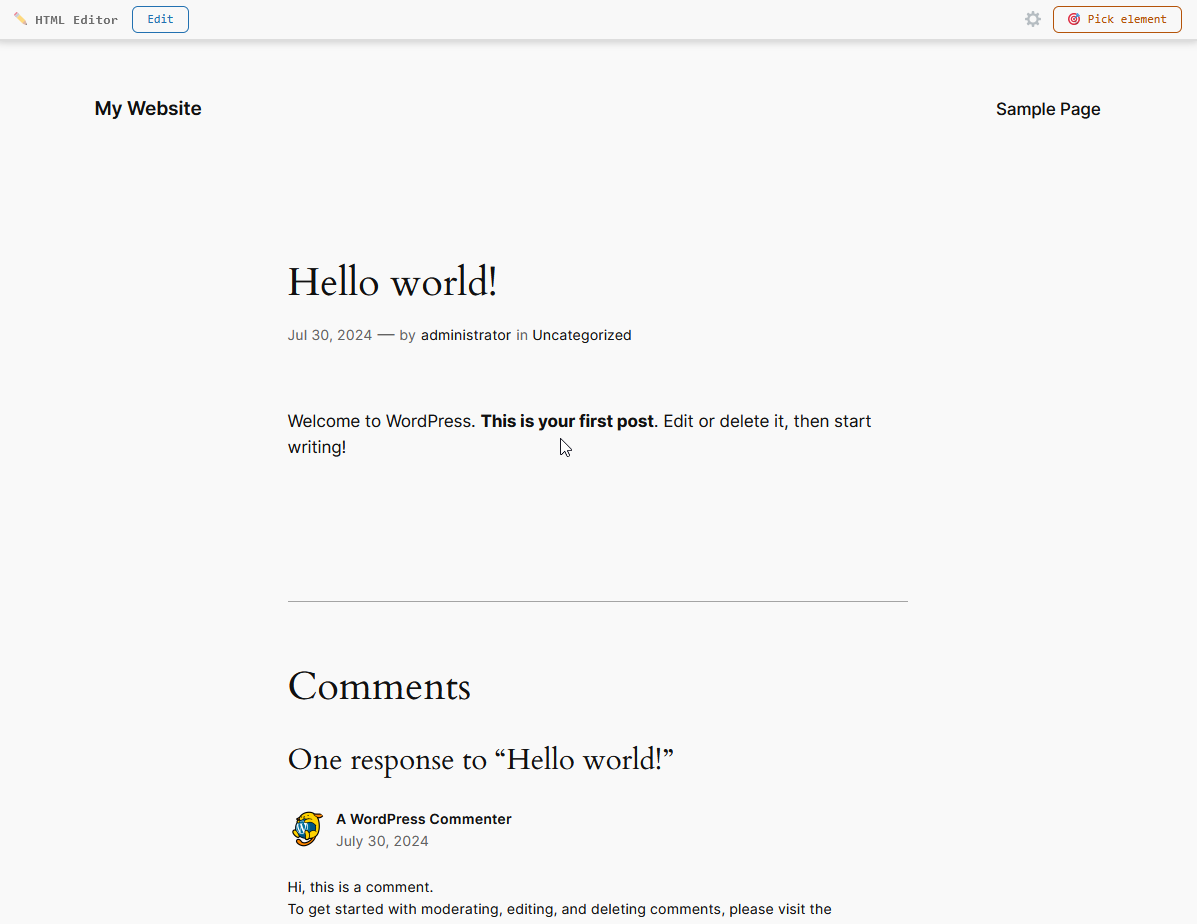Click the One response to "Hello world!" heading

[480, 760]
